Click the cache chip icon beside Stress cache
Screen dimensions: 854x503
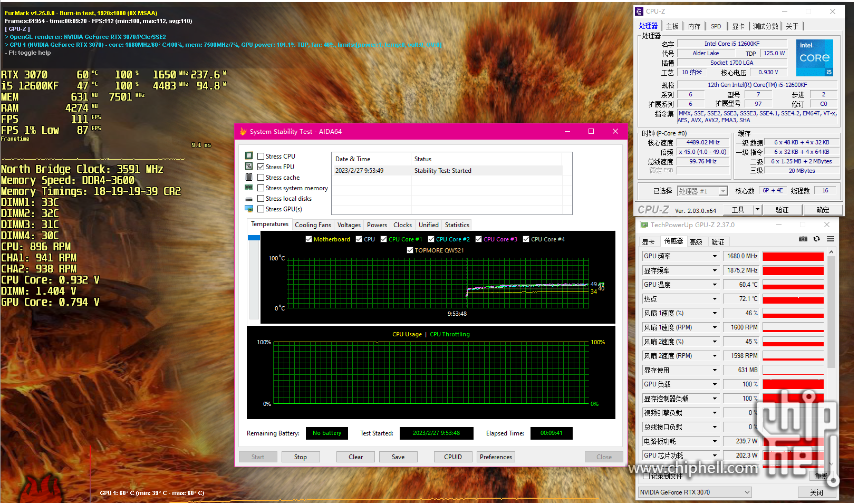(x=249, y=177)
